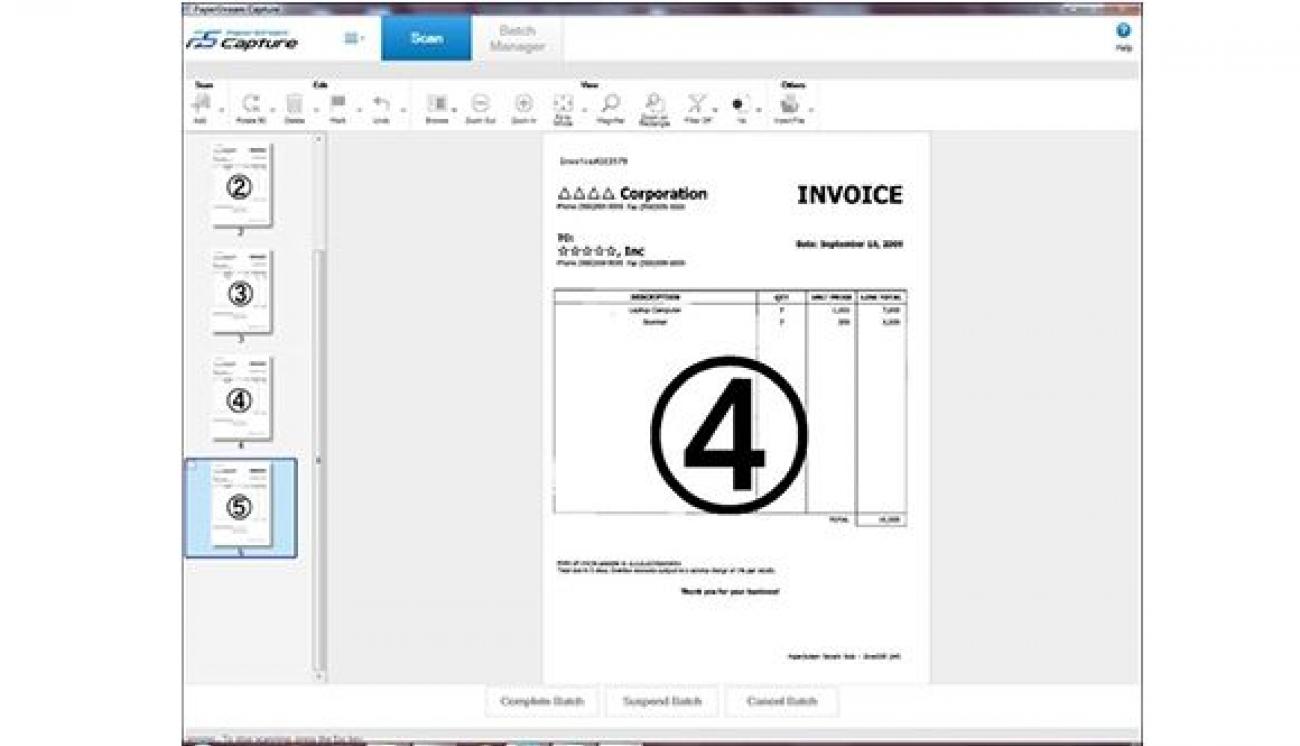
Task: Expand the Browse view dropdown arrow
Action: (454, 108)
